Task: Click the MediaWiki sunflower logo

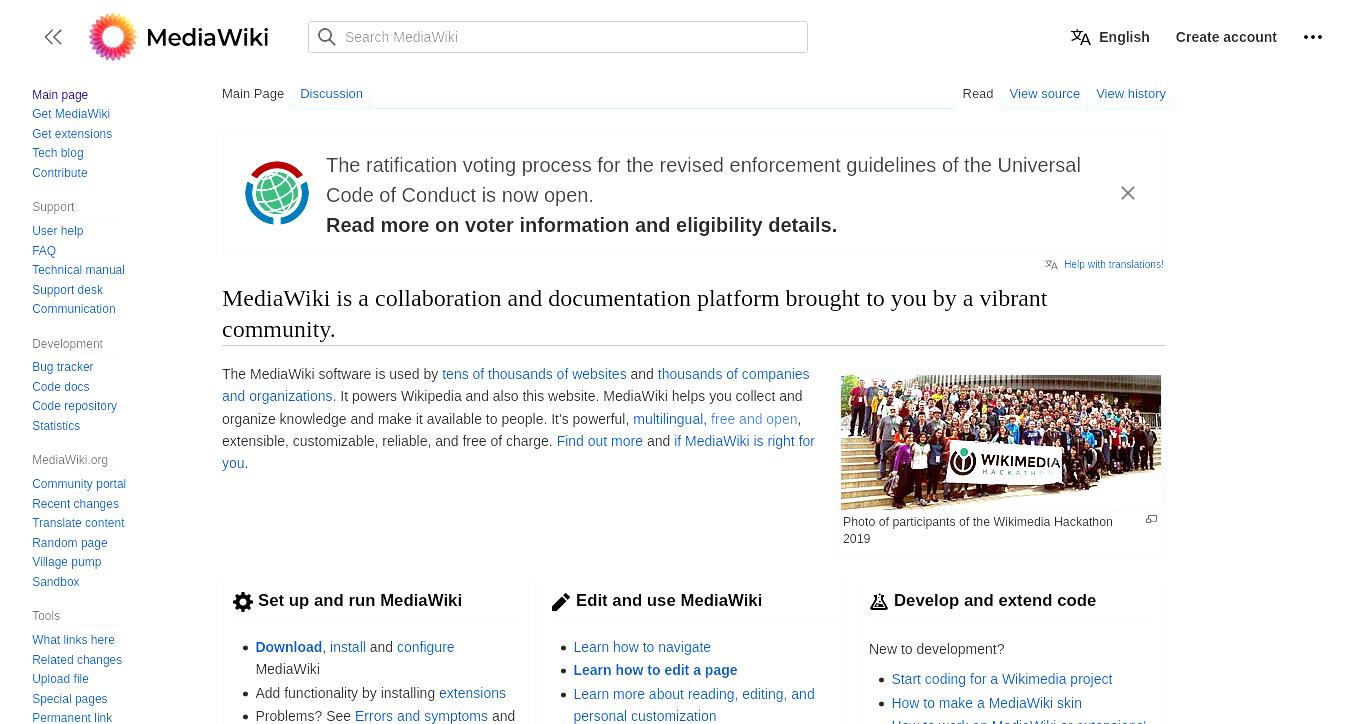Action: pyautogui.click(x=113, y=37)
